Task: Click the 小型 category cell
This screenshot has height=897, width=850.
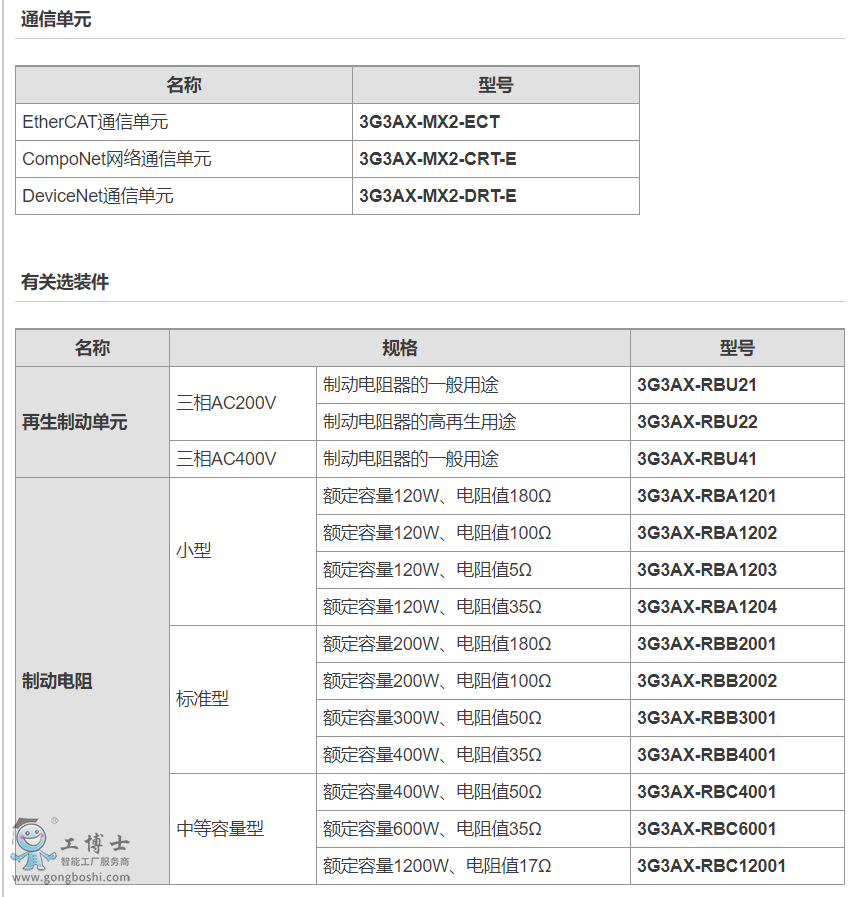Action: click(x=243, y=551)
